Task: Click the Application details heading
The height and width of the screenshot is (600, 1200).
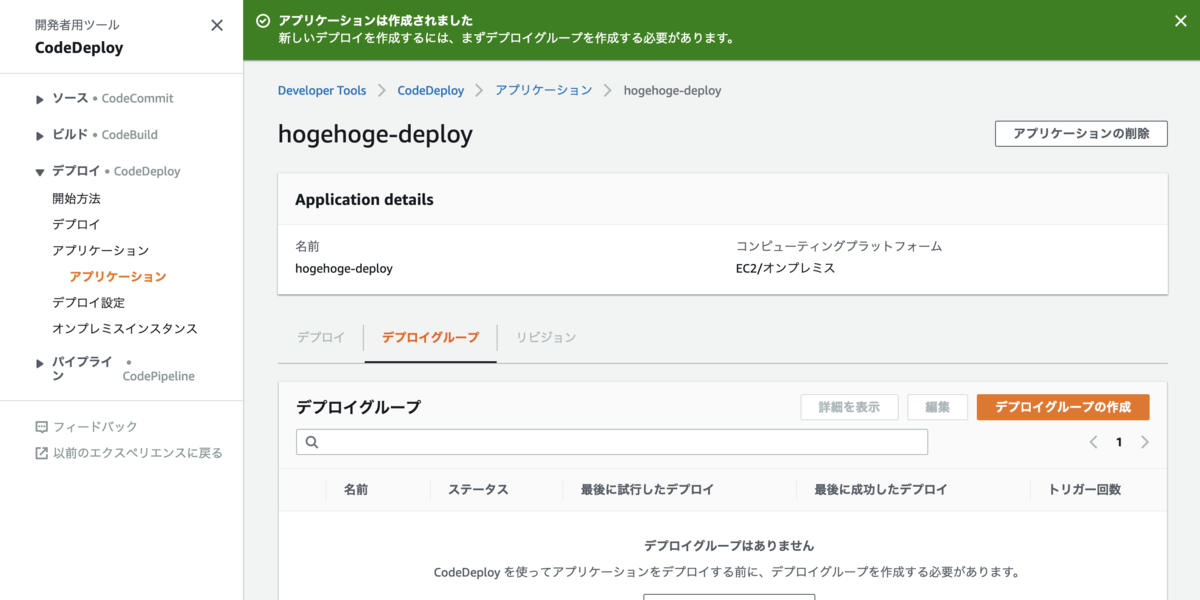Action: tap(364, 199)
